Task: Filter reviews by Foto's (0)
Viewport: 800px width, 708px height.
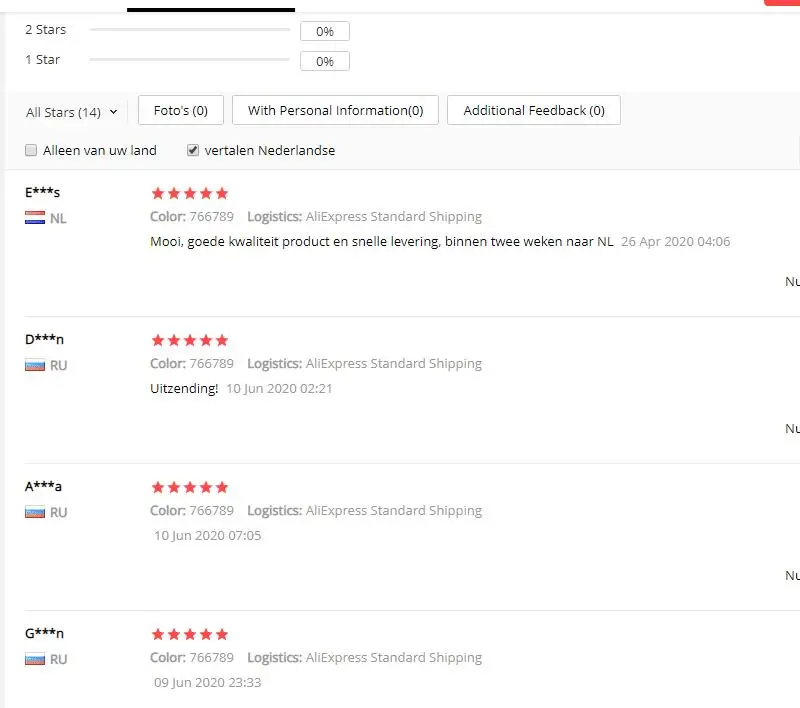Action: (x=181, y=110)
